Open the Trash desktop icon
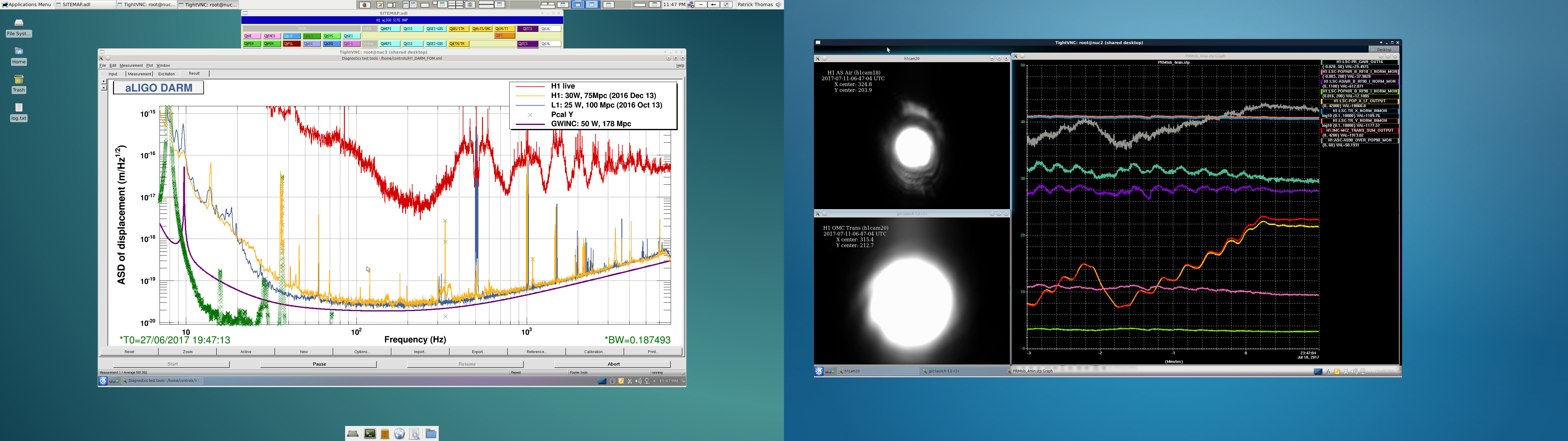The image size is (1568, 441). [18, 80]
